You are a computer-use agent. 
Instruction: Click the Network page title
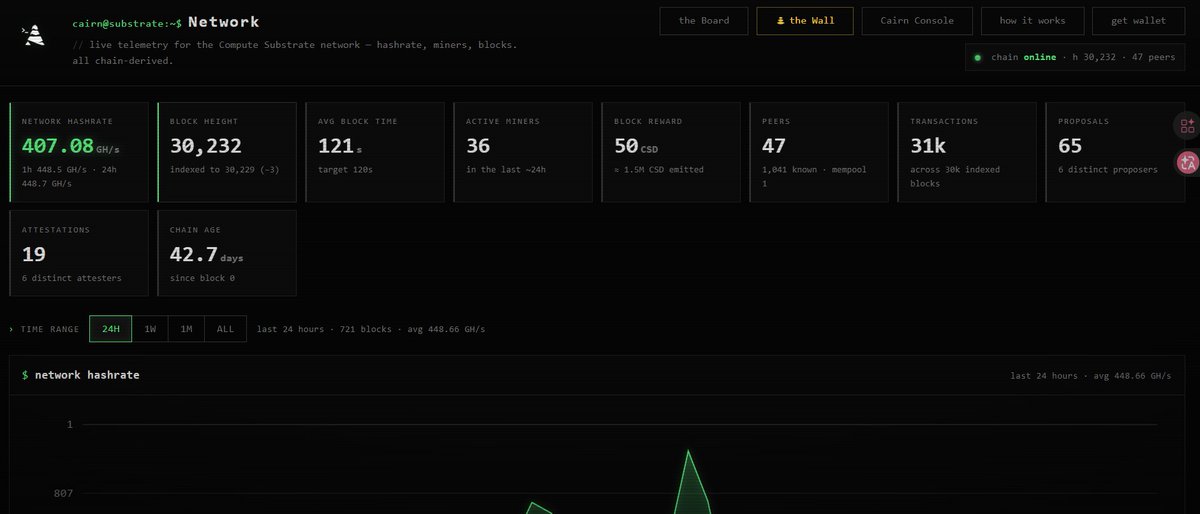point(223,22)
